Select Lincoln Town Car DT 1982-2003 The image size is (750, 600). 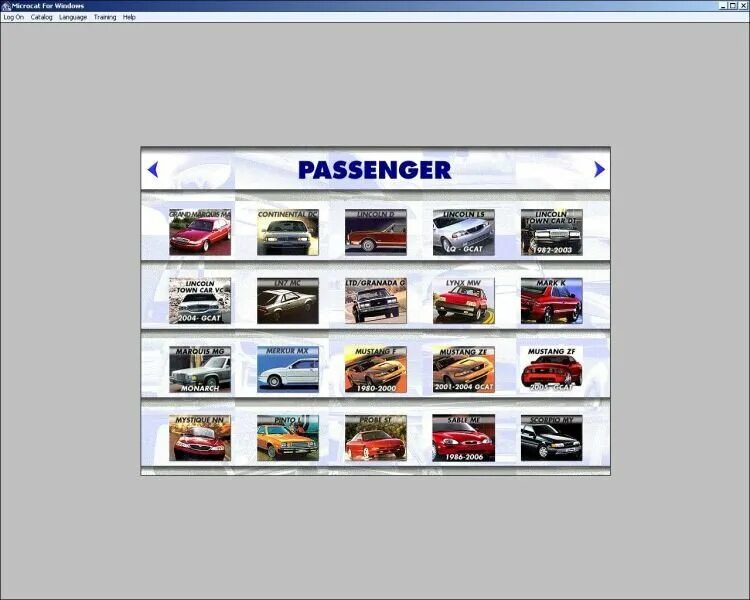coord(551,232)
